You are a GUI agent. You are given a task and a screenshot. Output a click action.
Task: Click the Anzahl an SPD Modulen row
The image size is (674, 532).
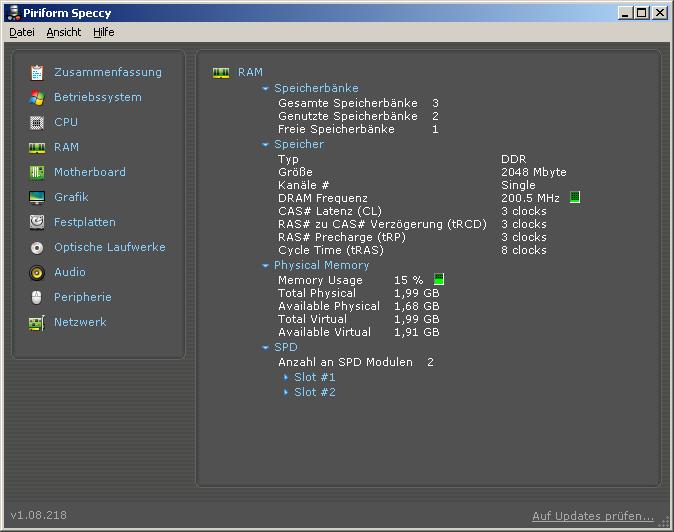pos(355,362)
